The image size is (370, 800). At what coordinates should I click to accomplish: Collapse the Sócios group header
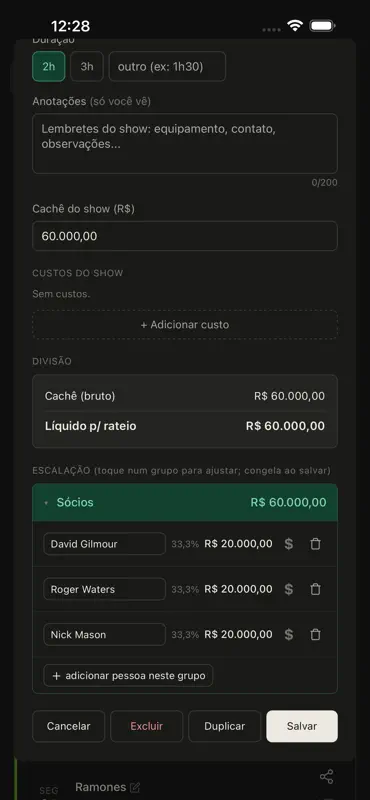185,503
